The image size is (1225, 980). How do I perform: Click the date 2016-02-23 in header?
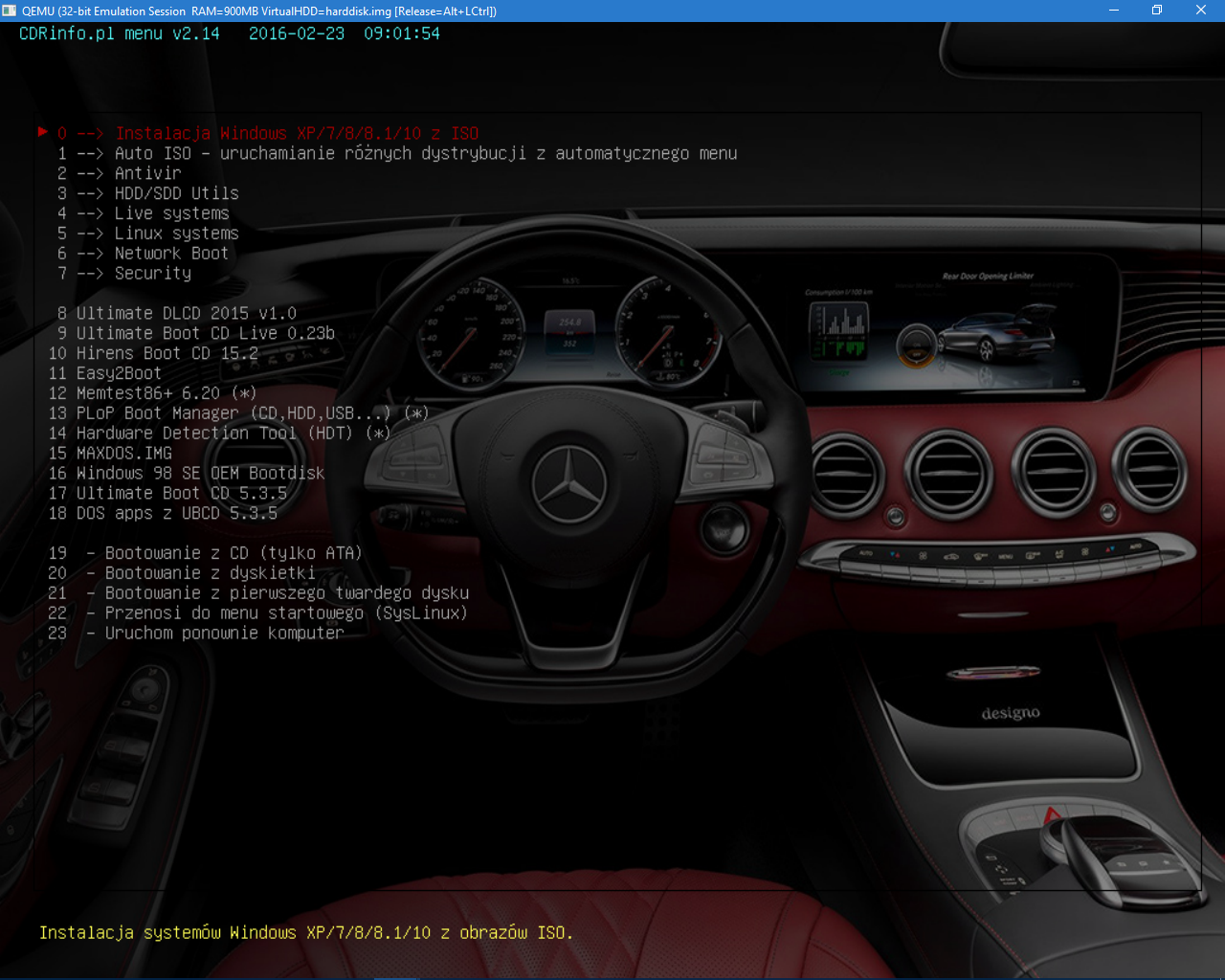[x=297, y=33]
